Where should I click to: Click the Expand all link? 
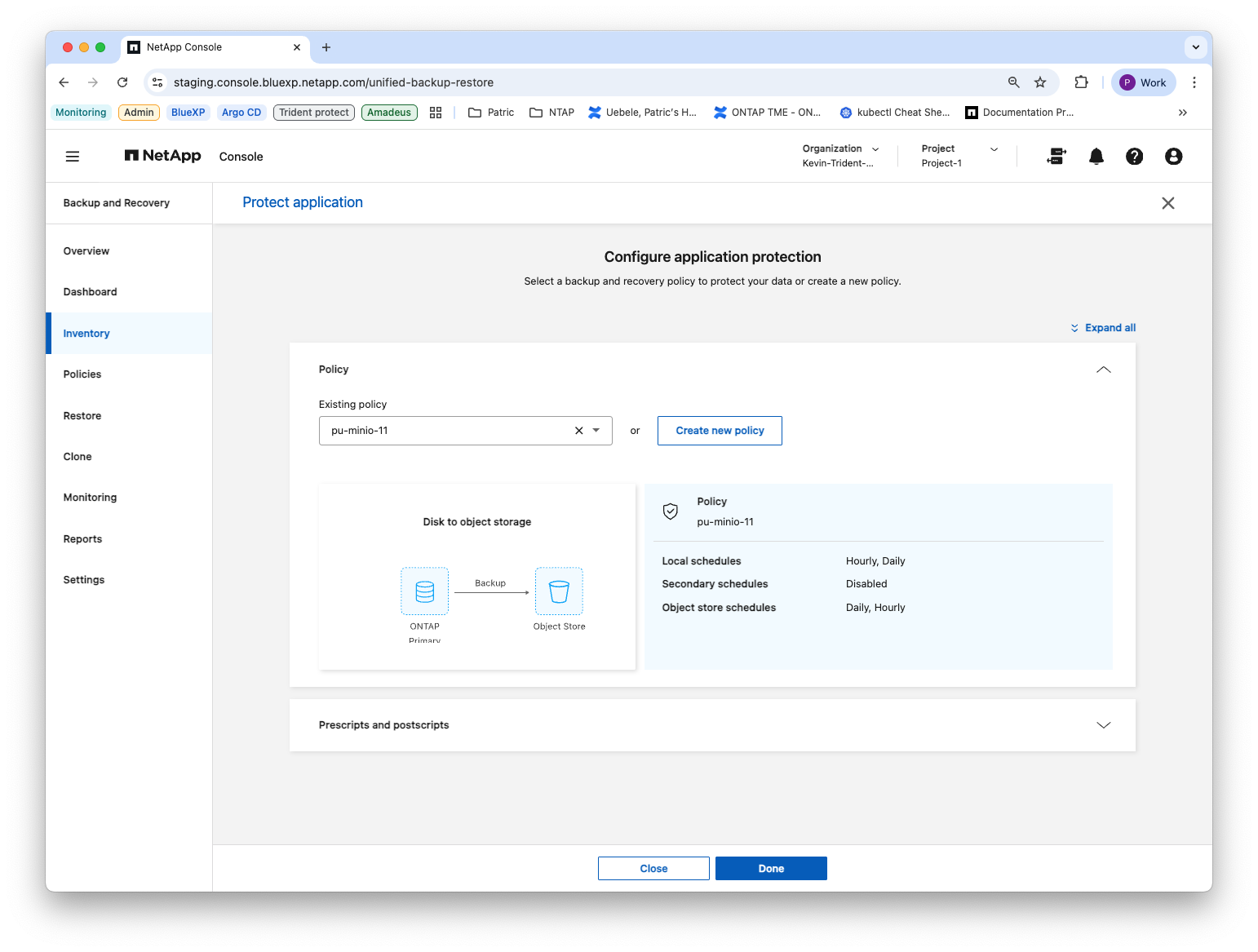[1103, 328]
